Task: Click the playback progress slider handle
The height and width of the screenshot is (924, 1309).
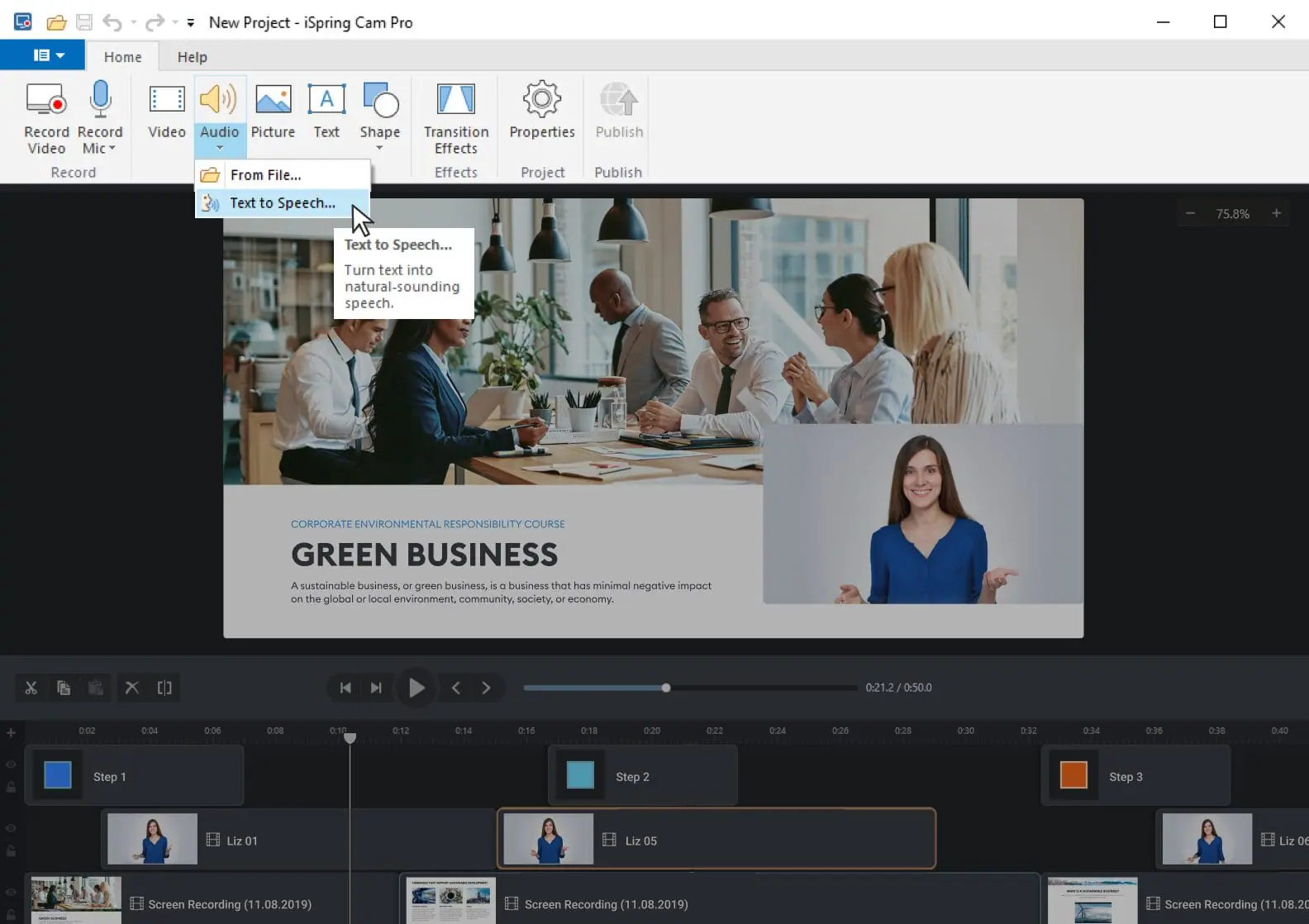Action: pyautogui.click(x=666, y=688)
